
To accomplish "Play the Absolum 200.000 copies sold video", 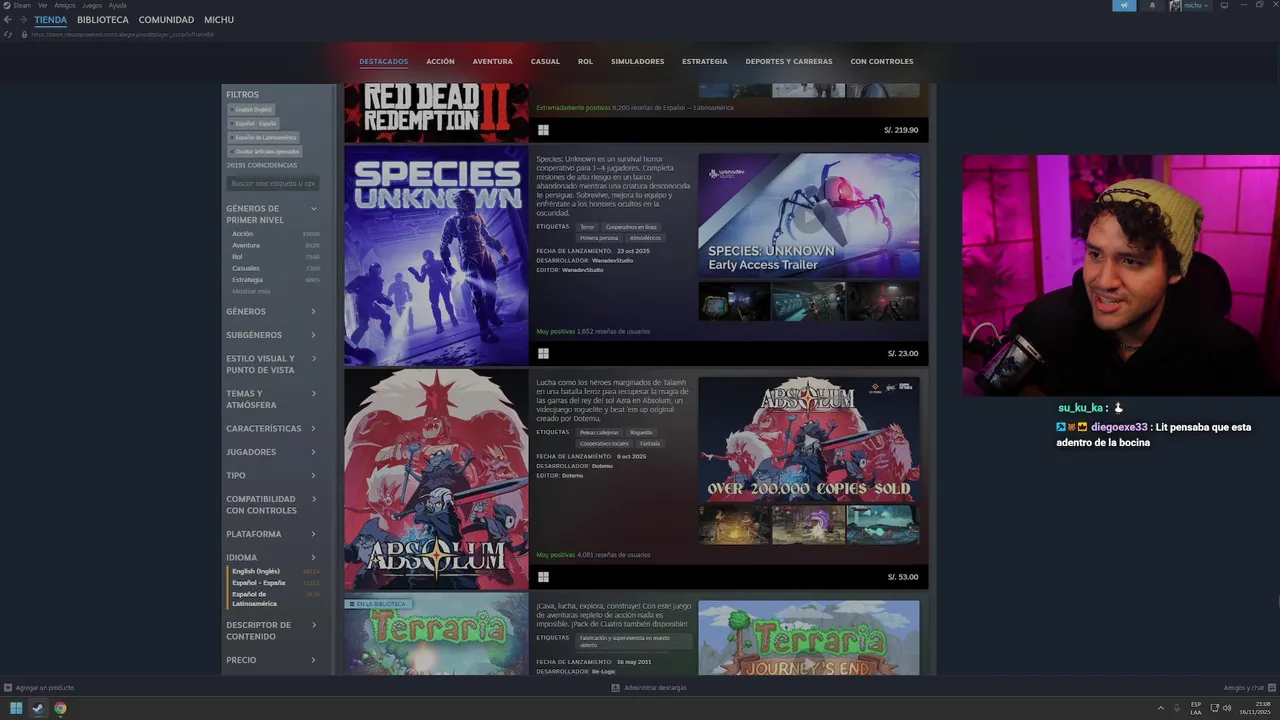I will pos(808,439).
